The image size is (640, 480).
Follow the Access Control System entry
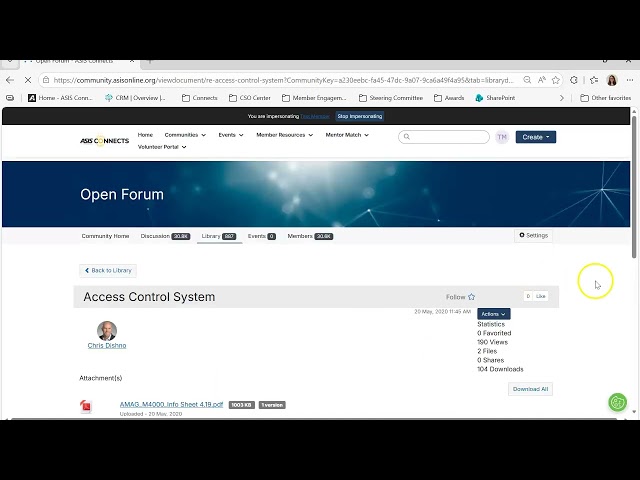point(460,297)
